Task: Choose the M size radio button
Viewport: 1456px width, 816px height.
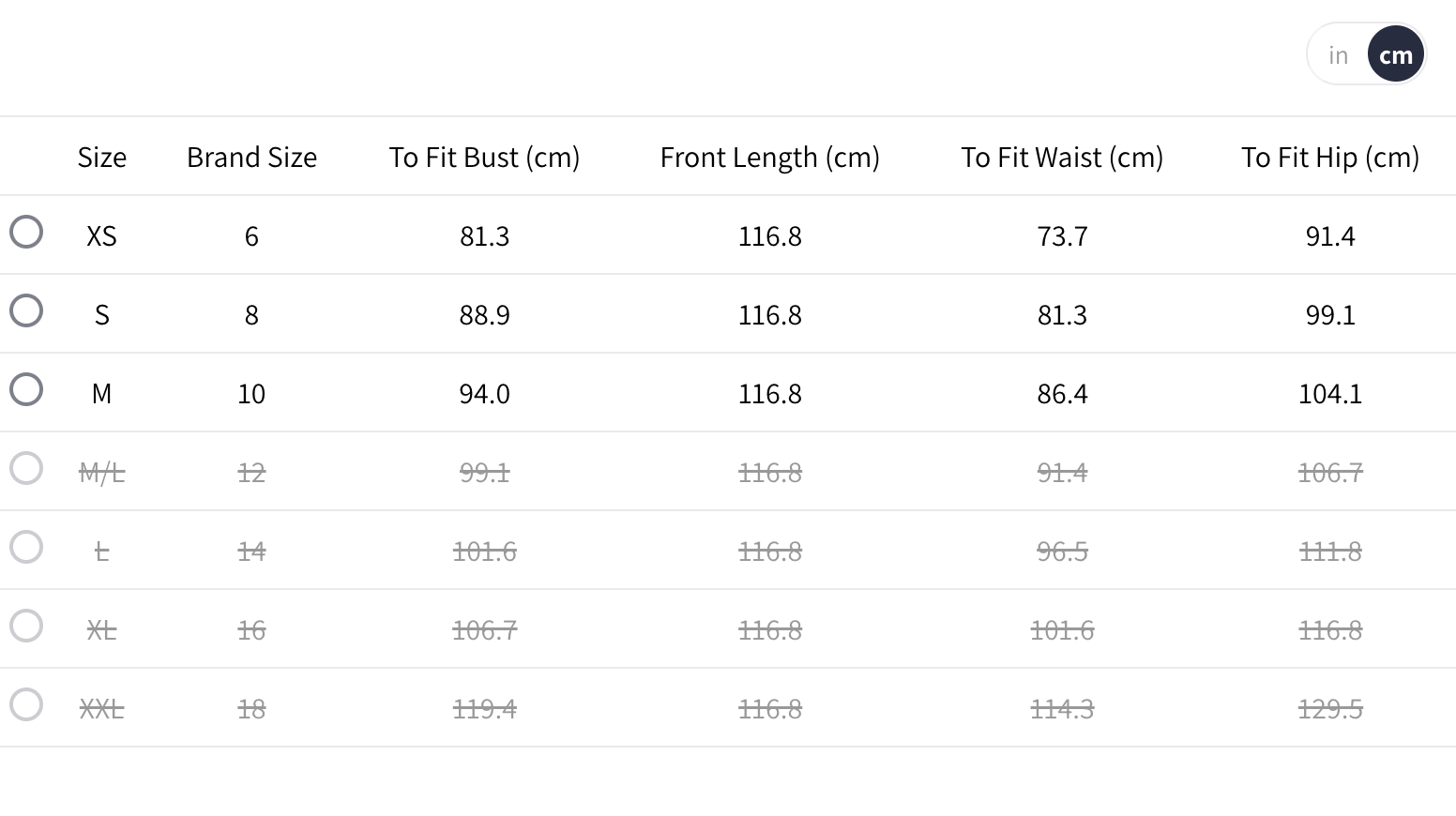Action: tap(26, 389)
